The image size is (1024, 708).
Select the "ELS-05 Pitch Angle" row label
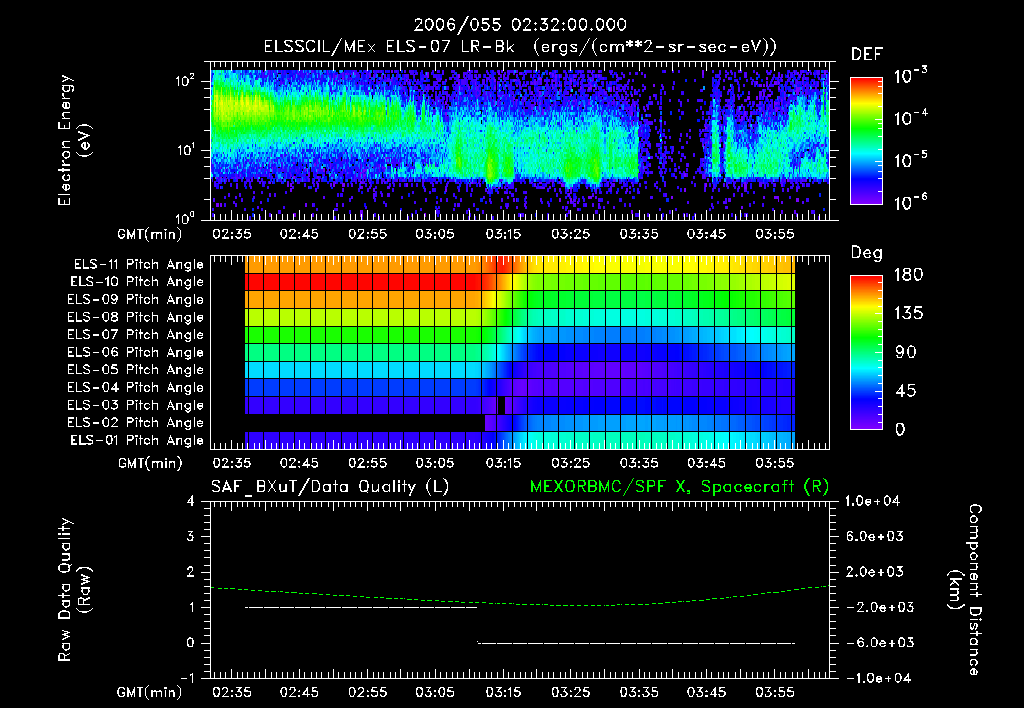click(x=135, y=370)
